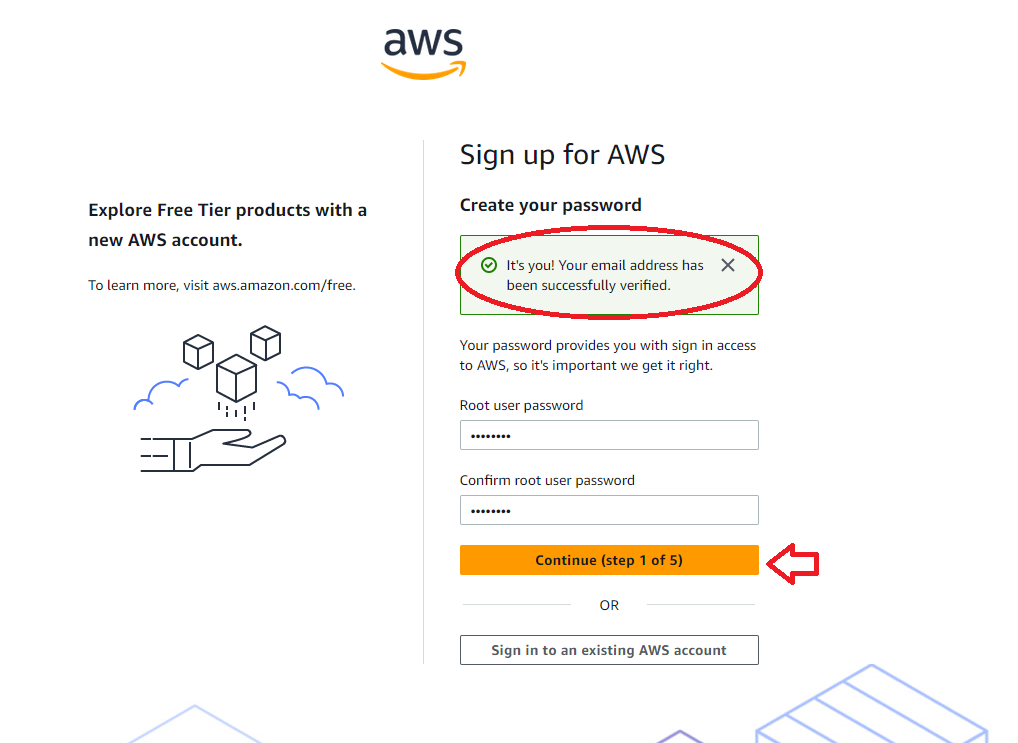
Task: Open Sign in to an existing AWS account
Action: 609,650
